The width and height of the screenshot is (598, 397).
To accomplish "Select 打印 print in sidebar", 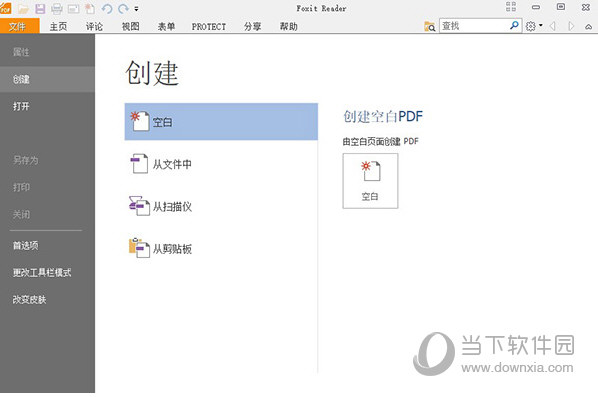I will click(x=47, y=187).
